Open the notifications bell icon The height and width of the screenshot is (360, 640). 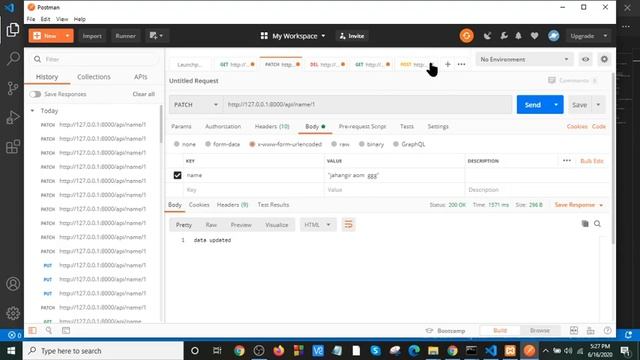tap(518, 36)
